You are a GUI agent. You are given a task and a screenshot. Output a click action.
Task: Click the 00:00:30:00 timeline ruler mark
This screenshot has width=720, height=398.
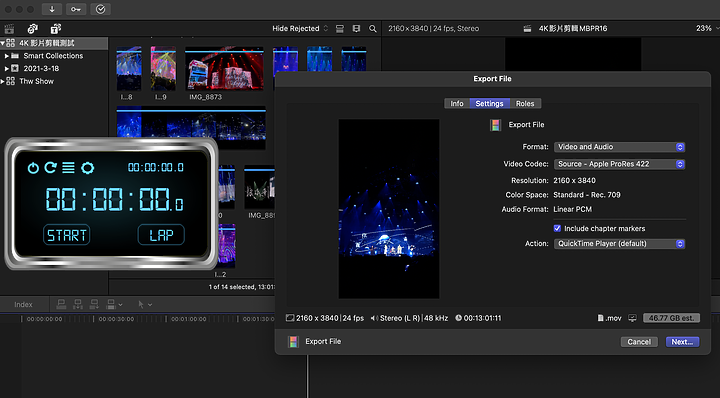116,319
